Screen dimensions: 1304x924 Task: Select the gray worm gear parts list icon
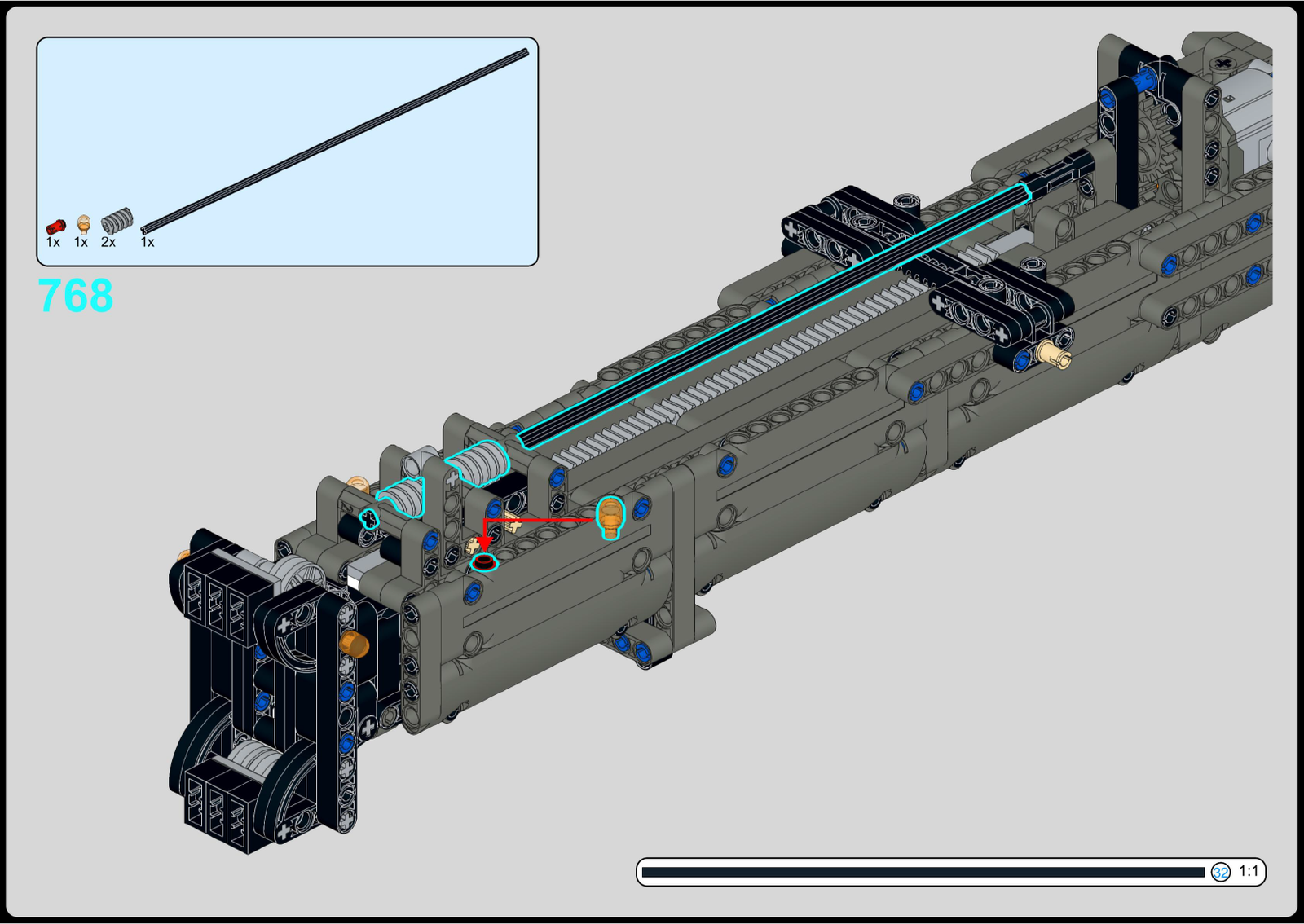pyautogui.click(x=117, y=221)
